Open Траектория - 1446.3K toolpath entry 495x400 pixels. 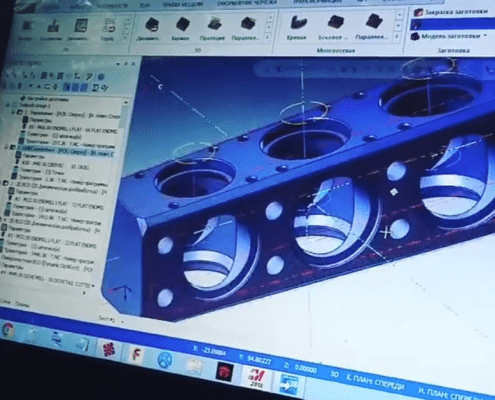[48, 255]
